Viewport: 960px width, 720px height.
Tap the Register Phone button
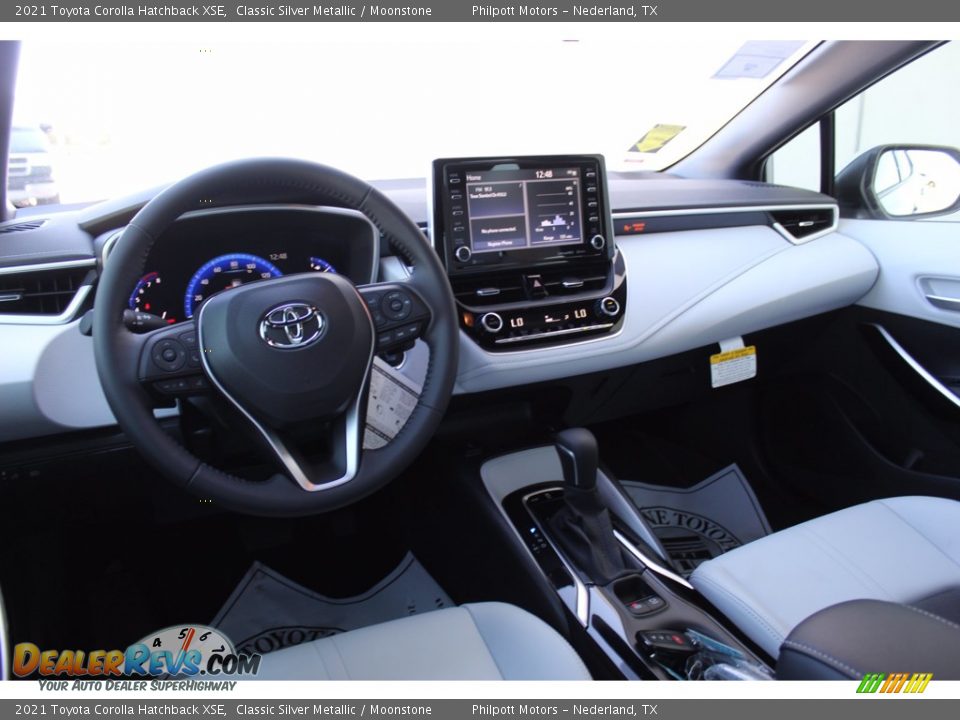(x=500, y=242)
